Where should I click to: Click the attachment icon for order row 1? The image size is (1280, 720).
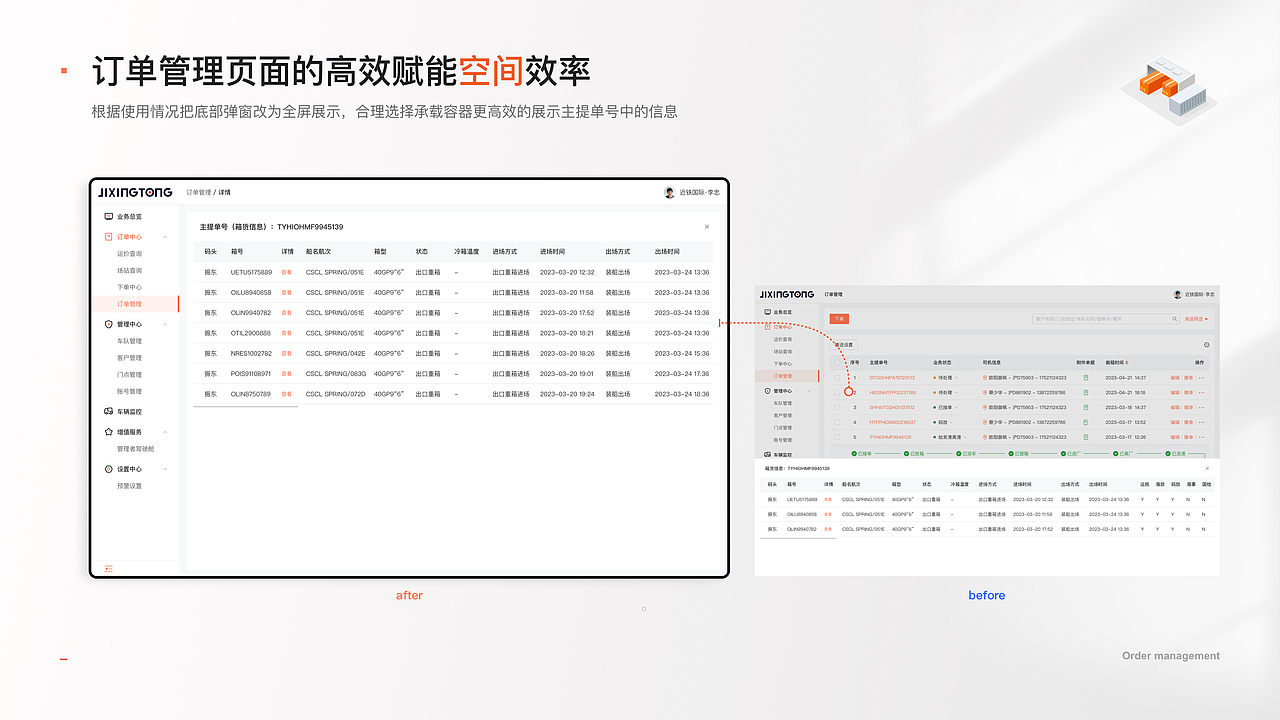click(1086, 378)
